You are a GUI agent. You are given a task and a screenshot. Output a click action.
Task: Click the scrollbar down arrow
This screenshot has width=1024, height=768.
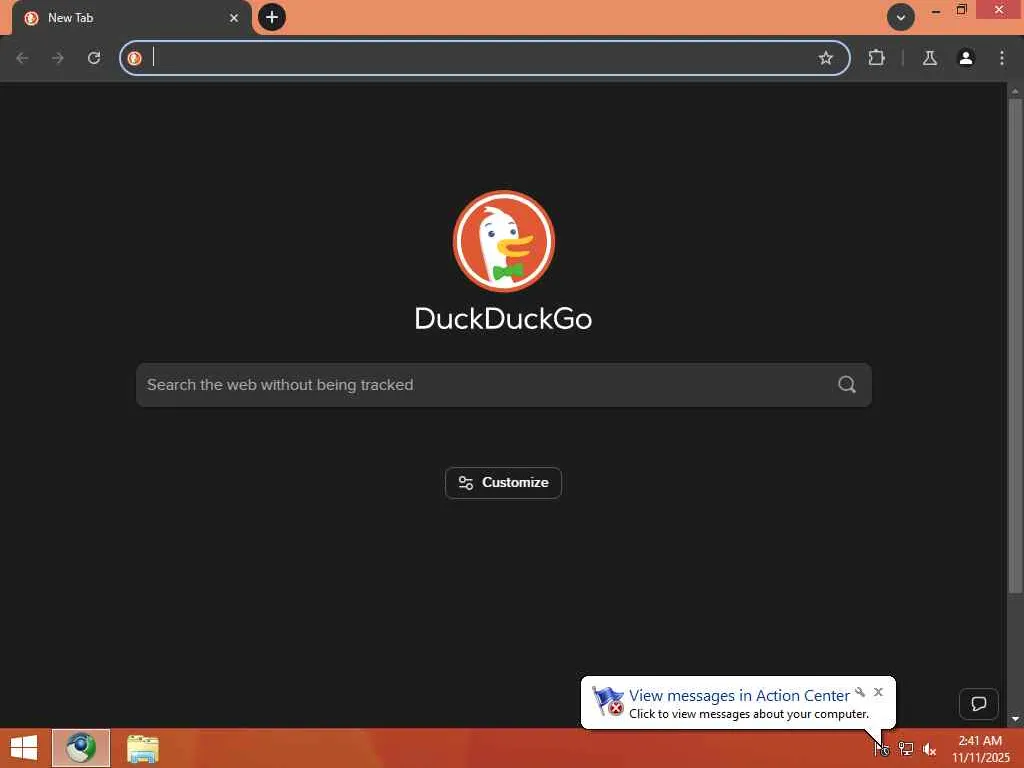pyautogui.click(x=1014, y=719)
